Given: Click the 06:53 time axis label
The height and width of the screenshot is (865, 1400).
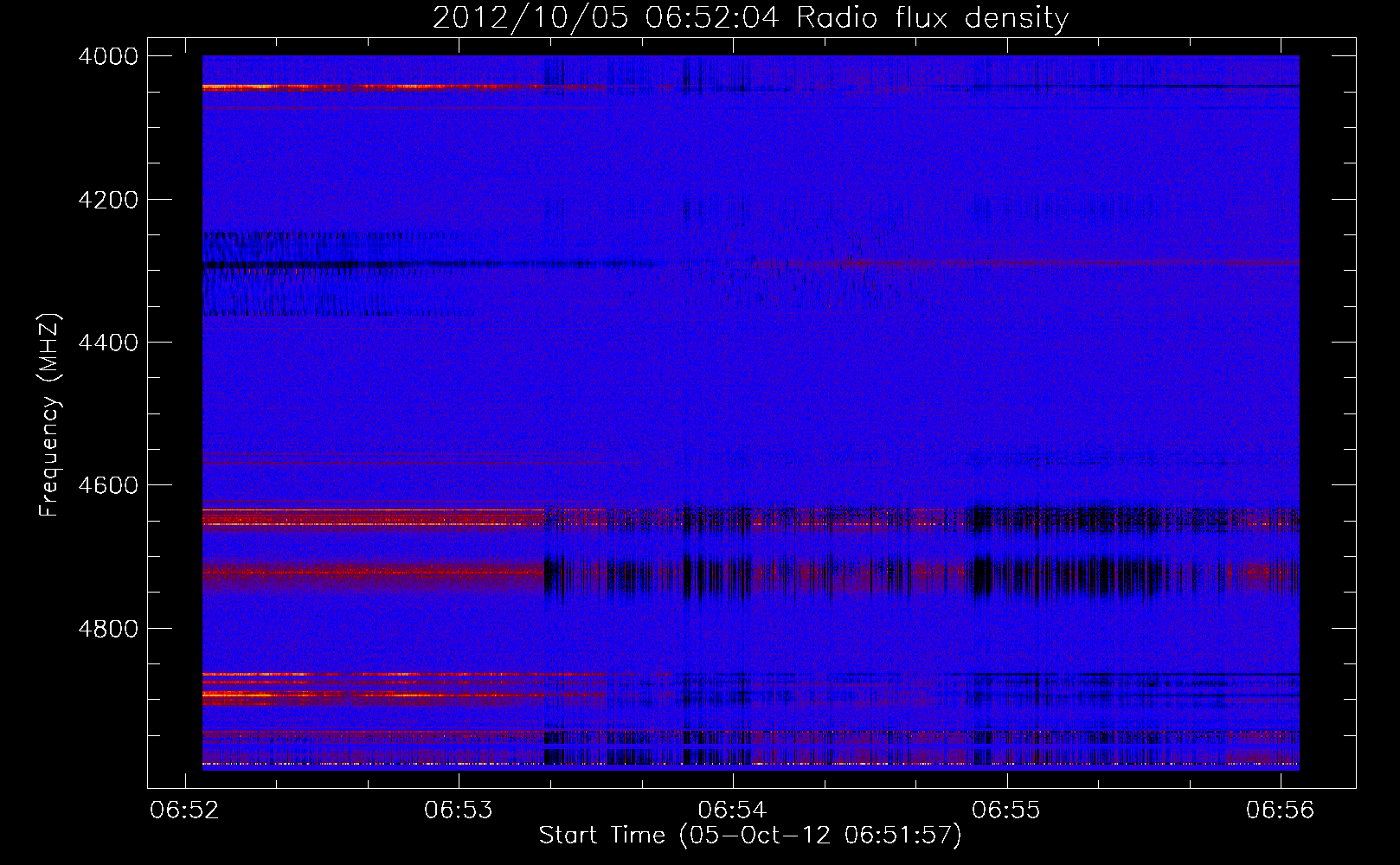Looking at the screenshot, I should [x=458, y=810].
